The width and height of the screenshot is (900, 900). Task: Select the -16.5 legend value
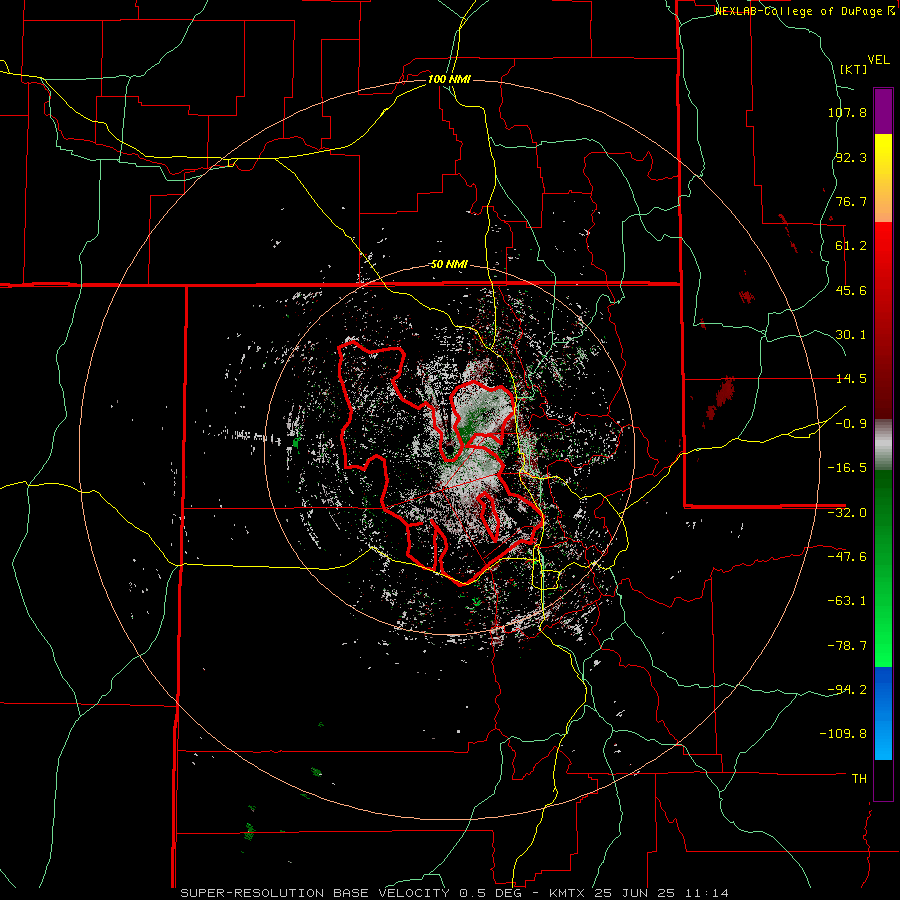847,468
